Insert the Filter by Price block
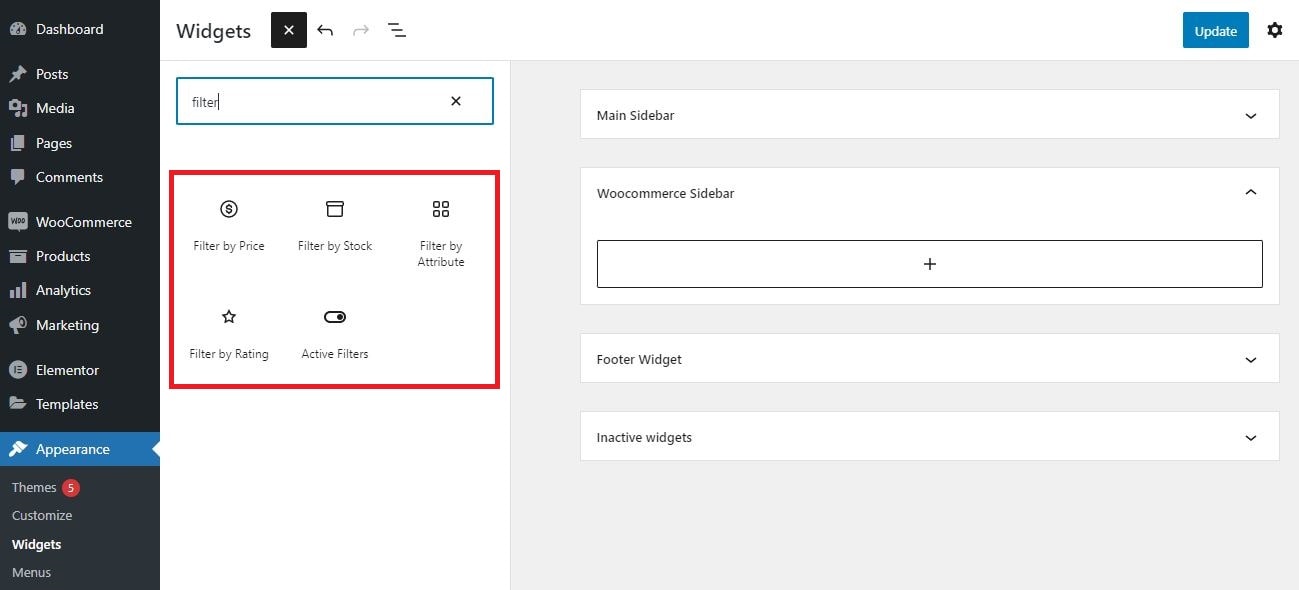Image resolution: width=1299 pixels, height=590 pixels. tap(229, 225)
